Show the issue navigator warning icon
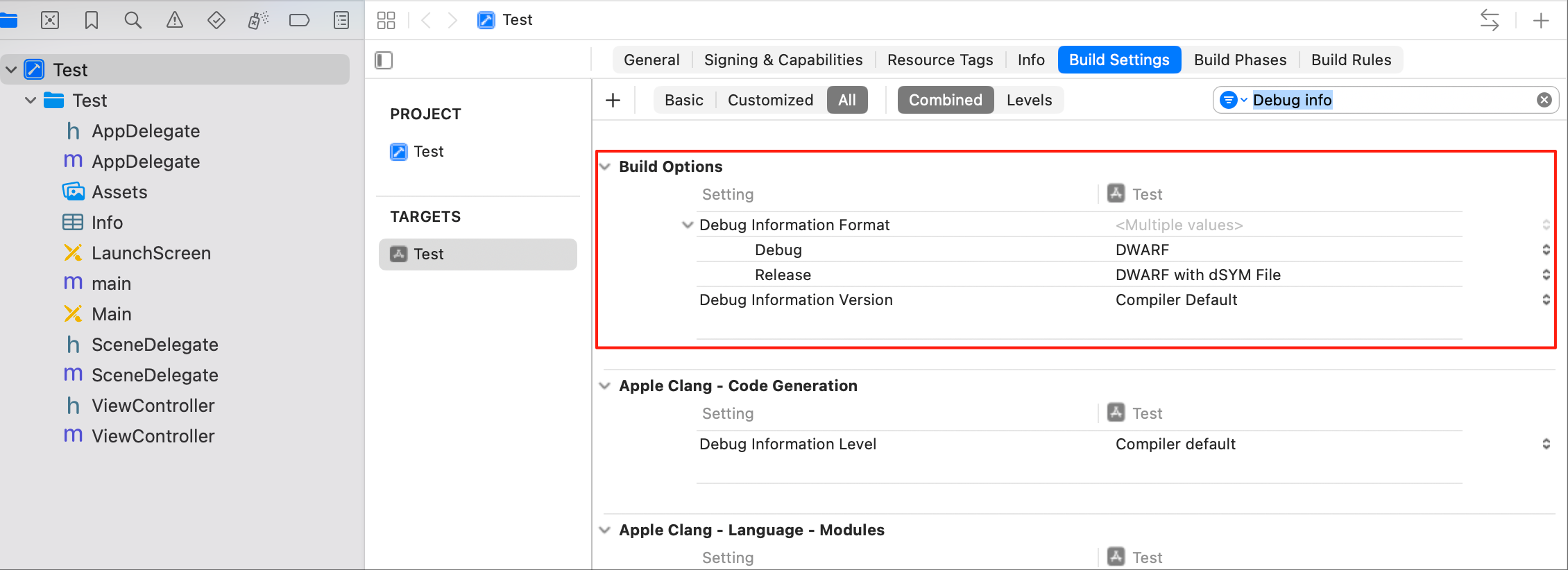 174,20
